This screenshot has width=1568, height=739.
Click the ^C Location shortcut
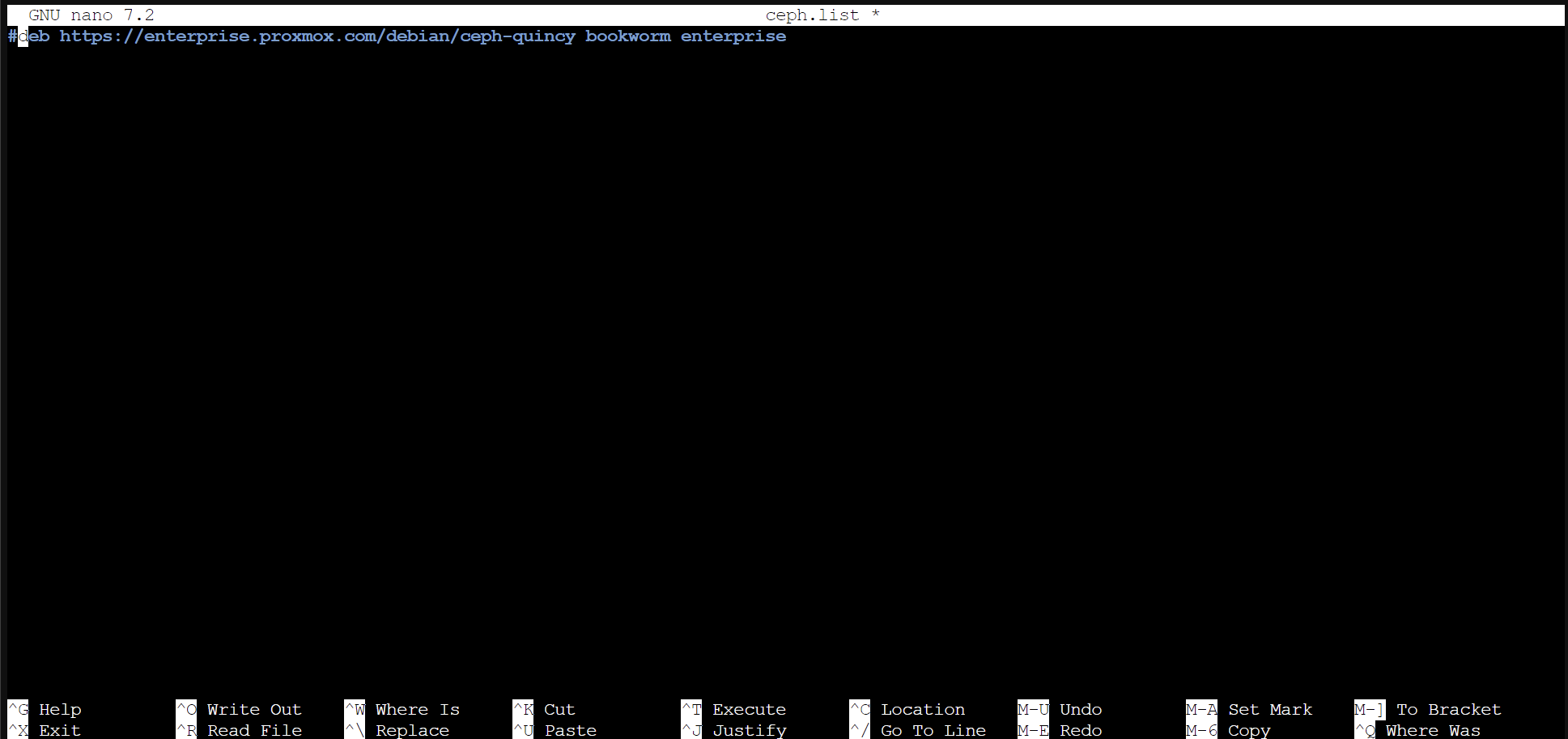click(907, 709)
